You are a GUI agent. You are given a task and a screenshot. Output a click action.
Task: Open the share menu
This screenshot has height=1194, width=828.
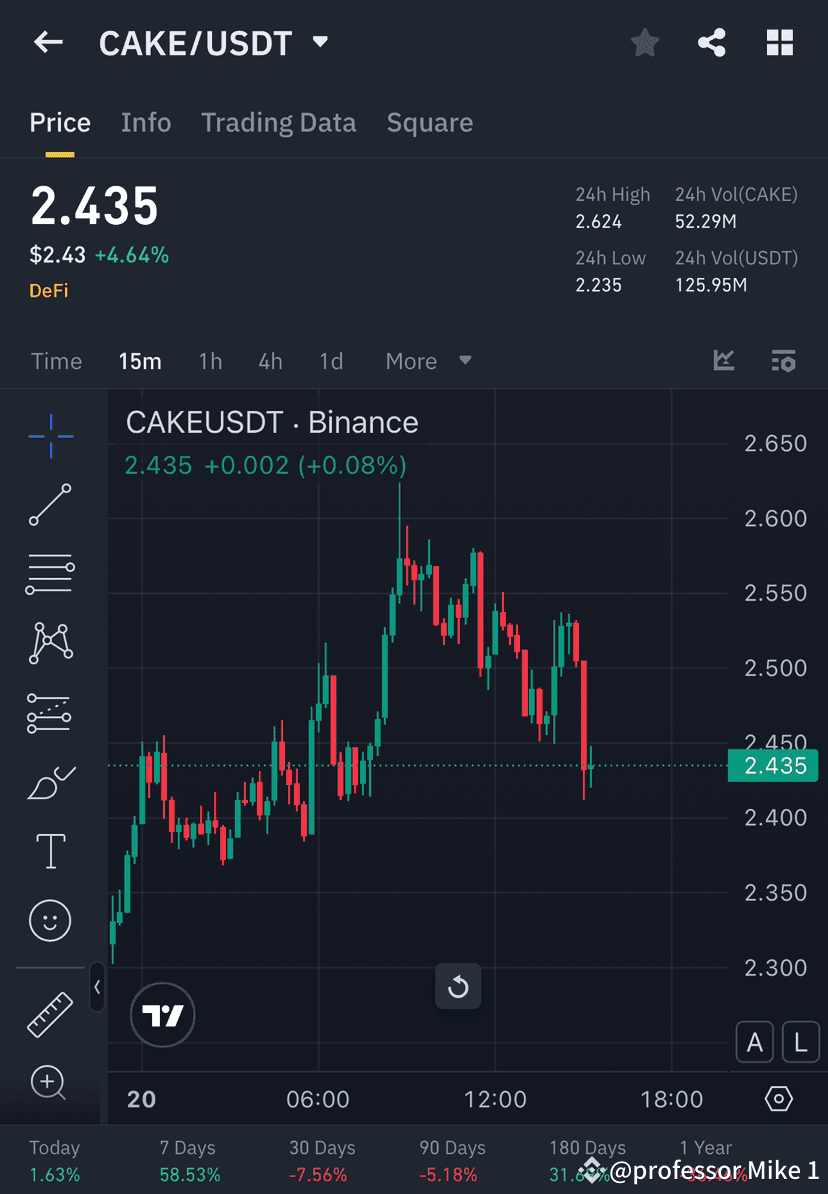(x=712, y=42)
